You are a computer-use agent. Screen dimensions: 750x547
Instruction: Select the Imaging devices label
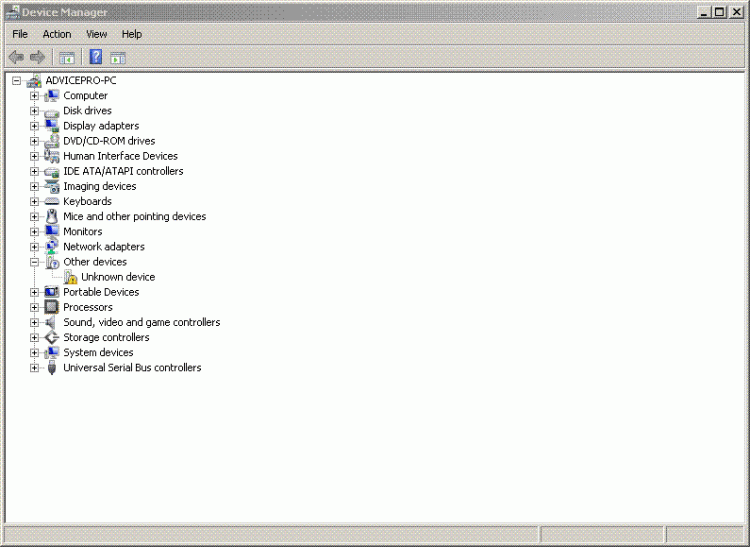(x=99, y=186)
